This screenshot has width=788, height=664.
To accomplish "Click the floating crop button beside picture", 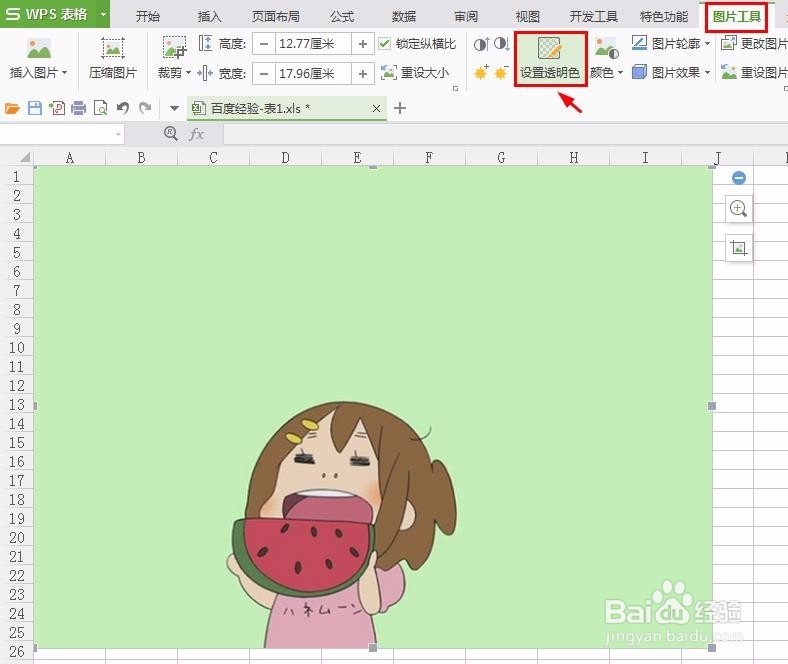I will click(738, 247).
